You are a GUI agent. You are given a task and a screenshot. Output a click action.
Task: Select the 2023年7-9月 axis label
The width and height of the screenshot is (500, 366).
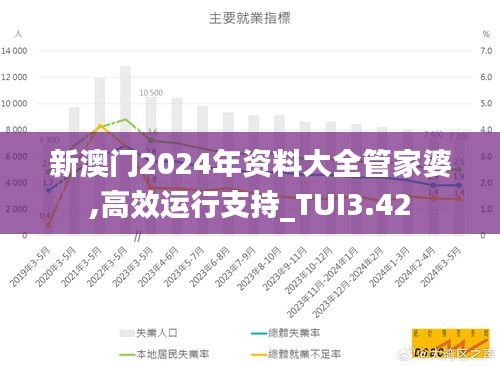coord(236,267)
